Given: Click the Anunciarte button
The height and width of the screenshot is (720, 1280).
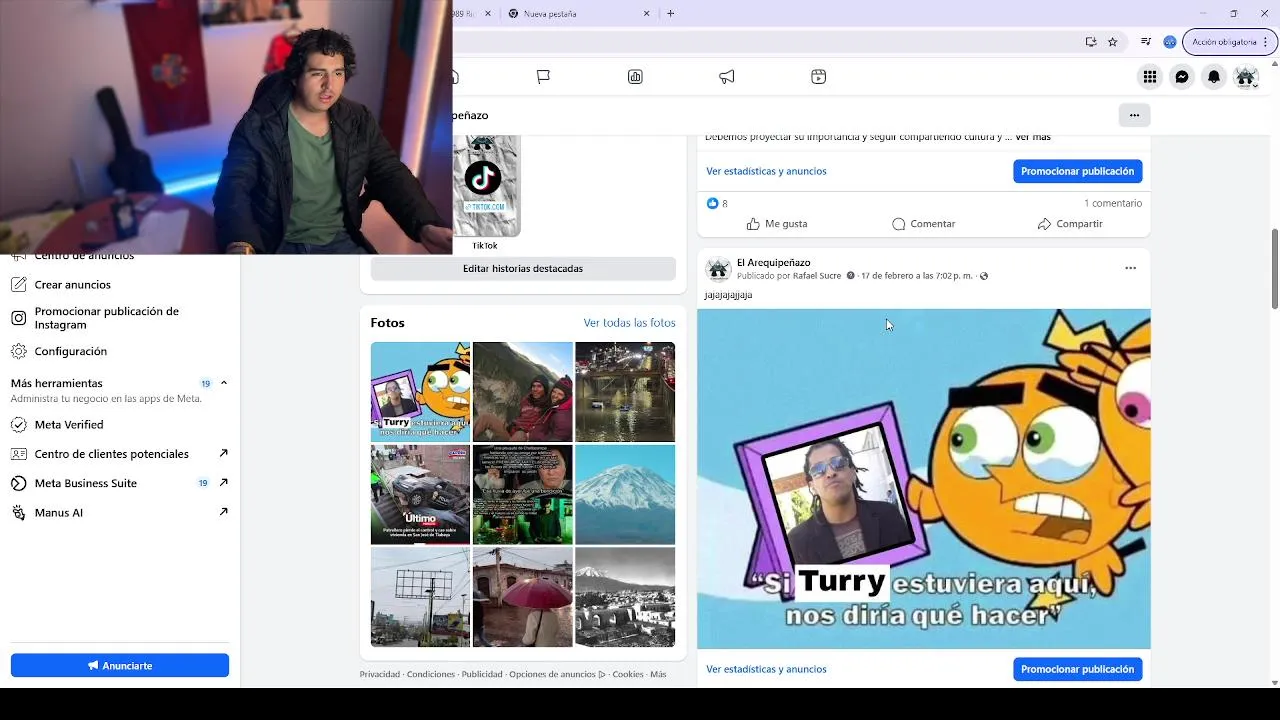Looking at the screenshot, I should coord(120,666).
